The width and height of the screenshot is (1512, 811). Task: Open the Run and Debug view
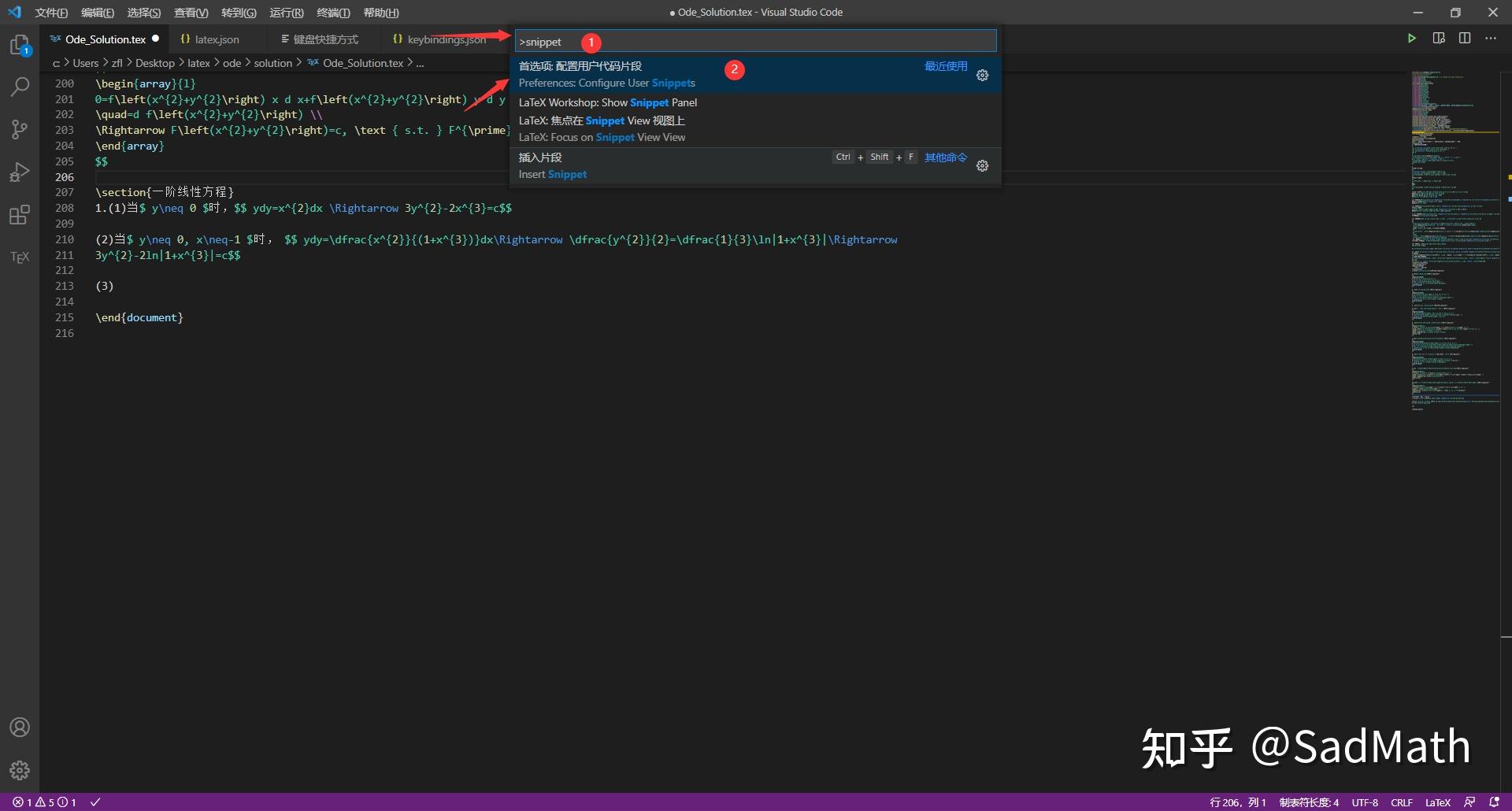[20, 172]
